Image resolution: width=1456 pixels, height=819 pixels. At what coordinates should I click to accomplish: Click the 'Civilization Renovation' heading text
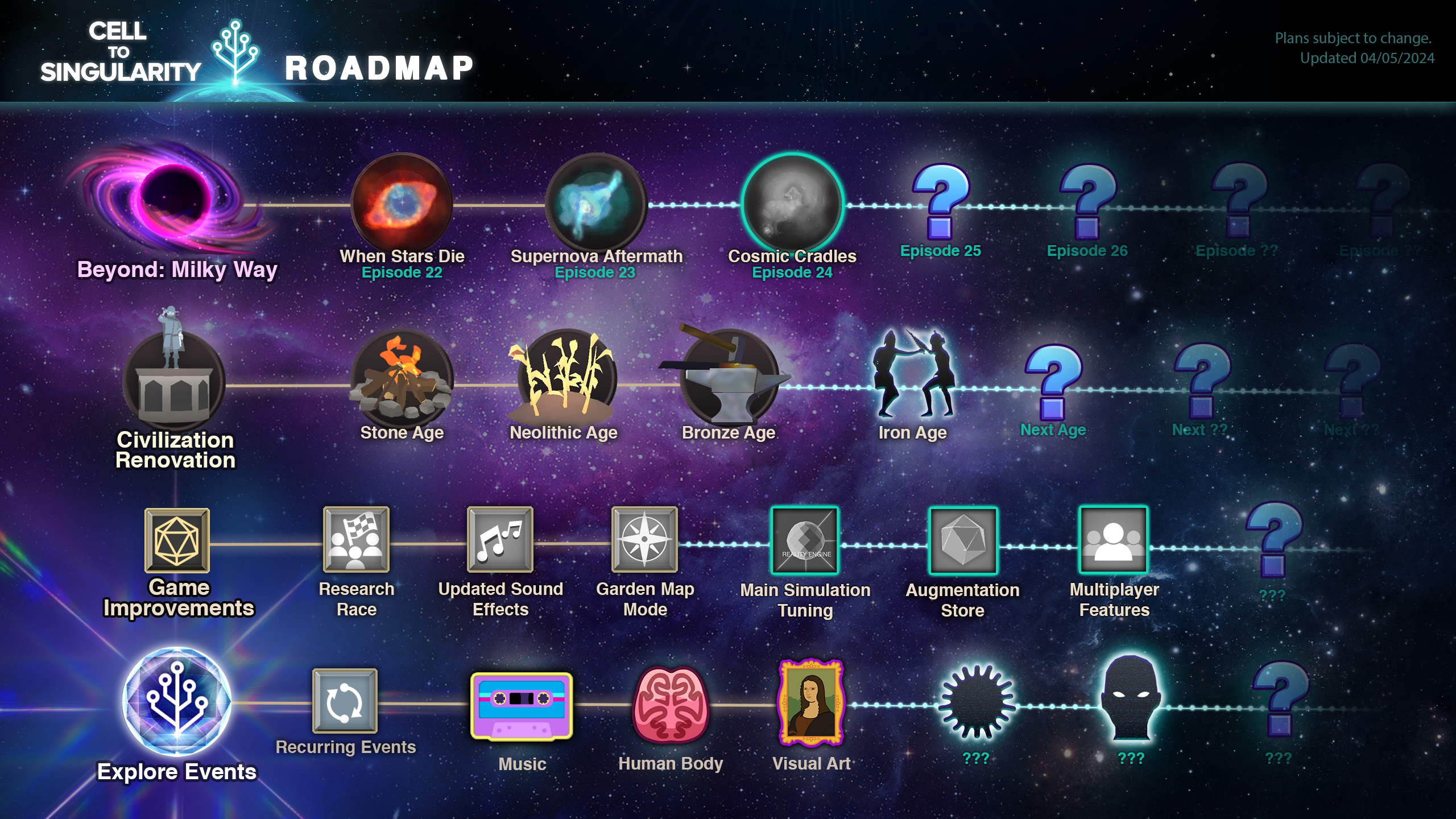coord(175,450)
